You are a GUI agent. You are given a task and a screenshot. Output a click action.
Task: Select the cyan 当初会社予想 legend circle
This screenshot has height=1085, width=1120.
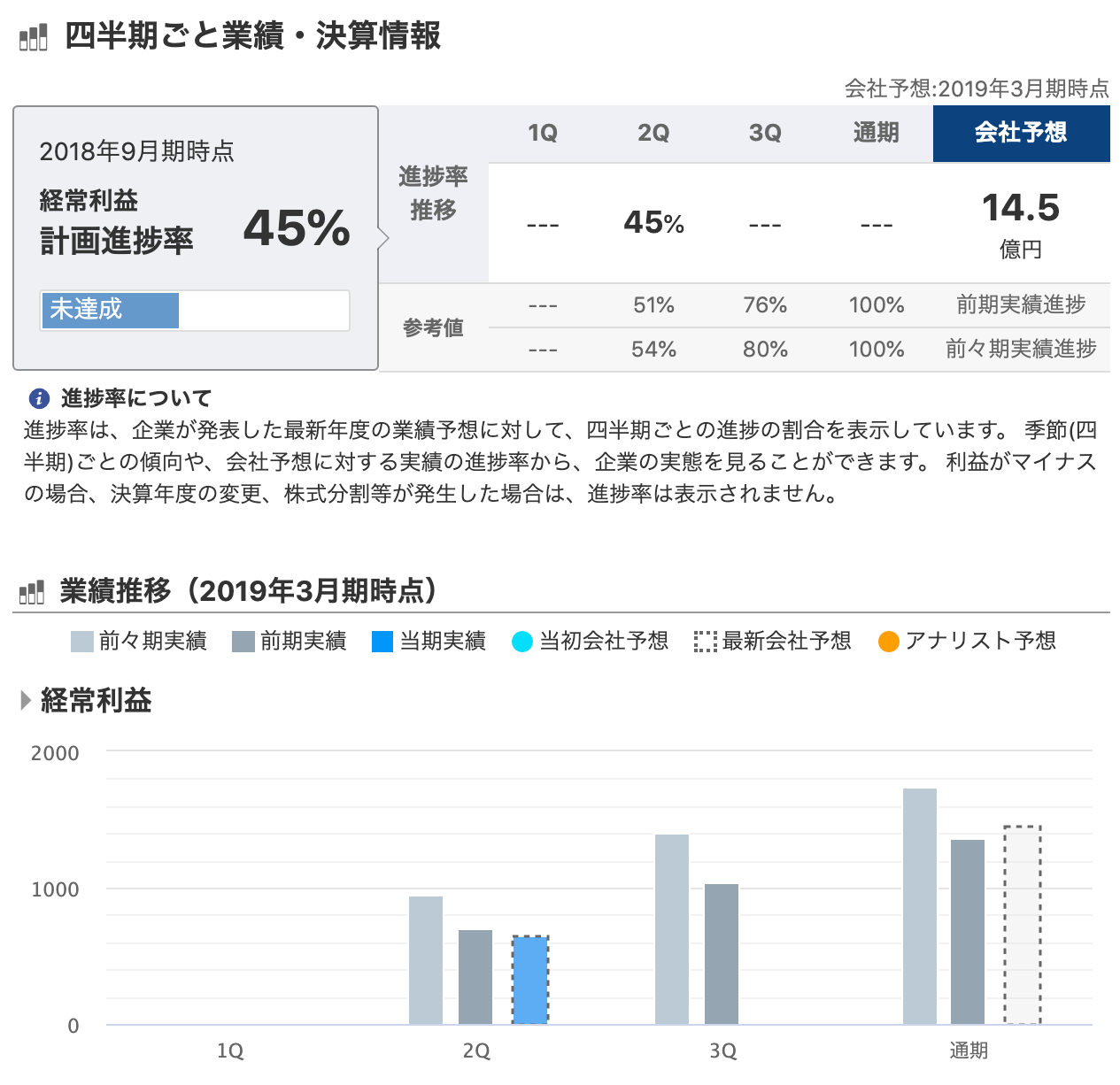pos(522,641)
